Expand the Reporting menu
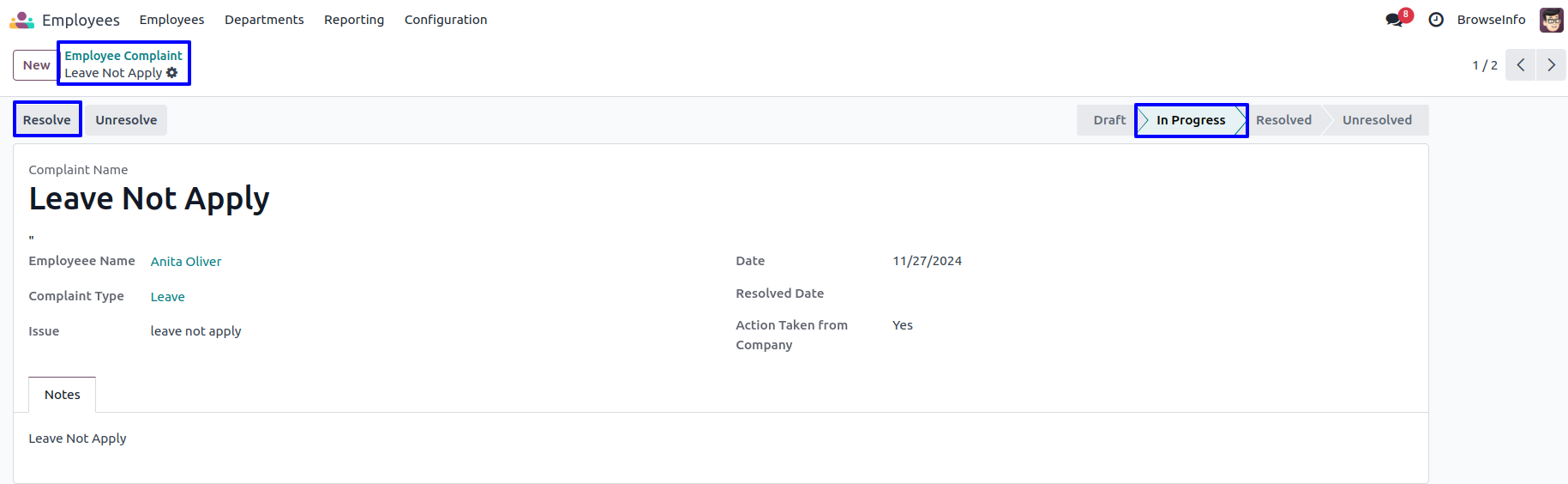Screen dimensions: 1568x484 tap(354, 20)
